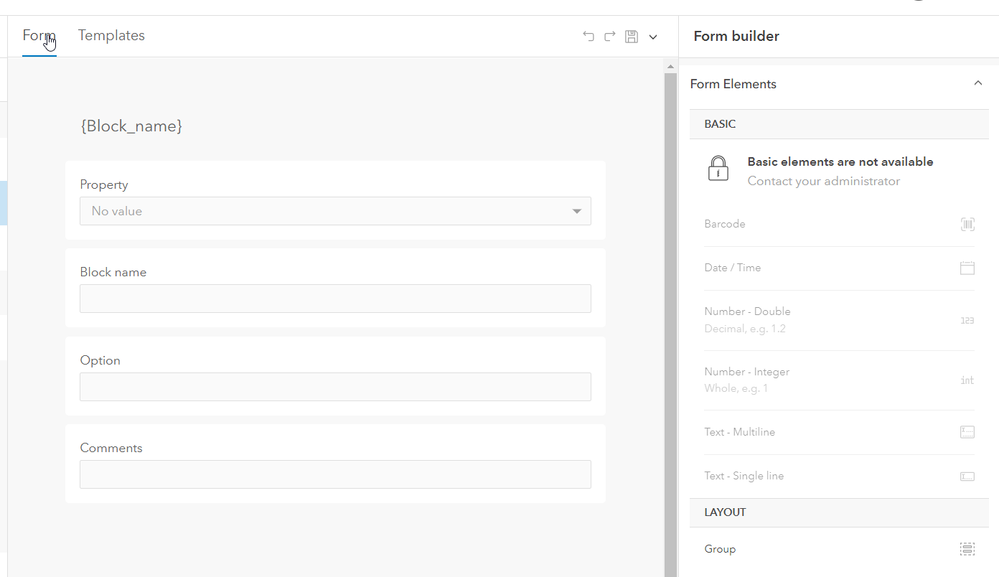Open the Property dropdown
Image resolution: width=999 pixels, height=577 pixels.
point(335,211)
